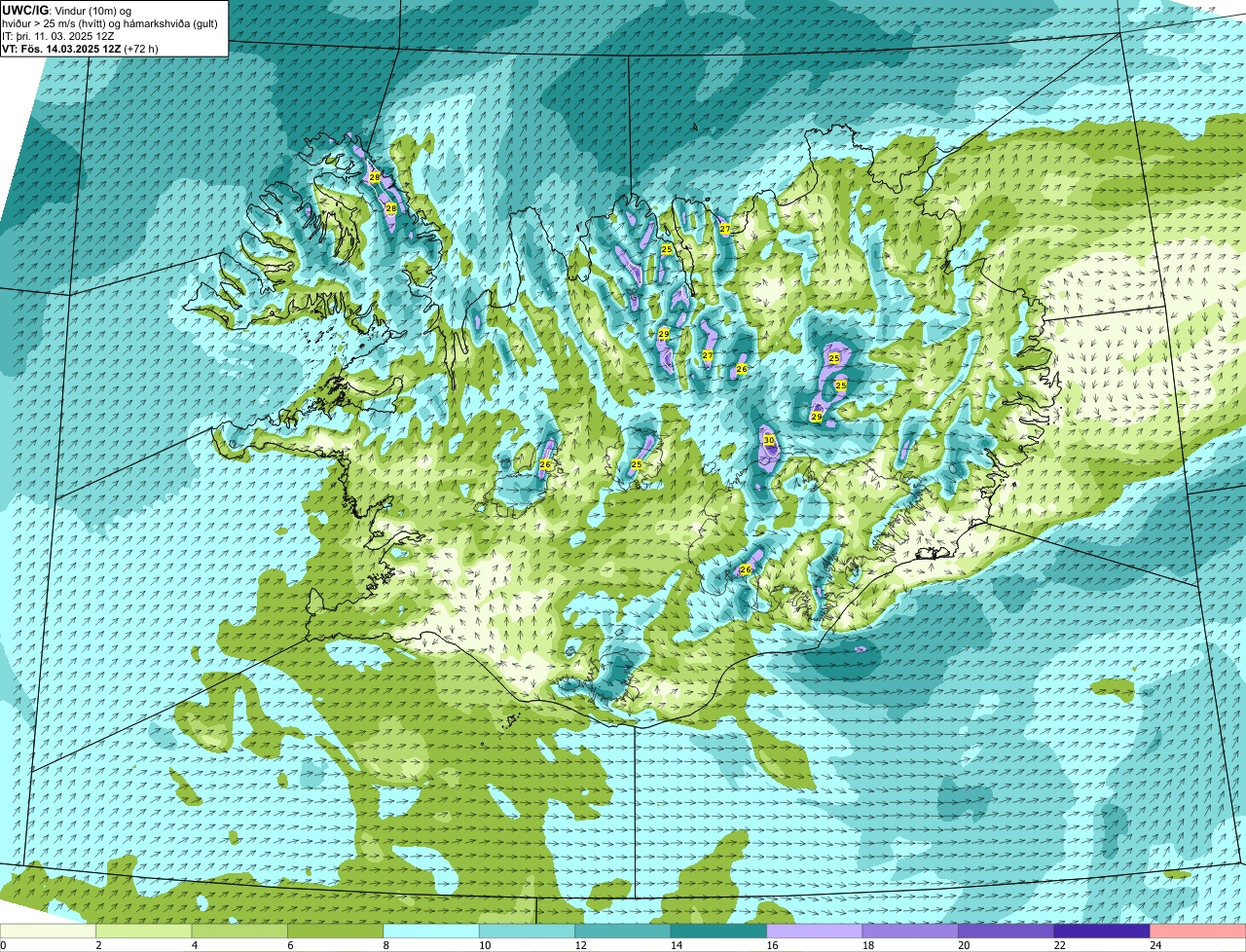
Task: Click the legend scale value 4
Action: (x=193, y=945)
